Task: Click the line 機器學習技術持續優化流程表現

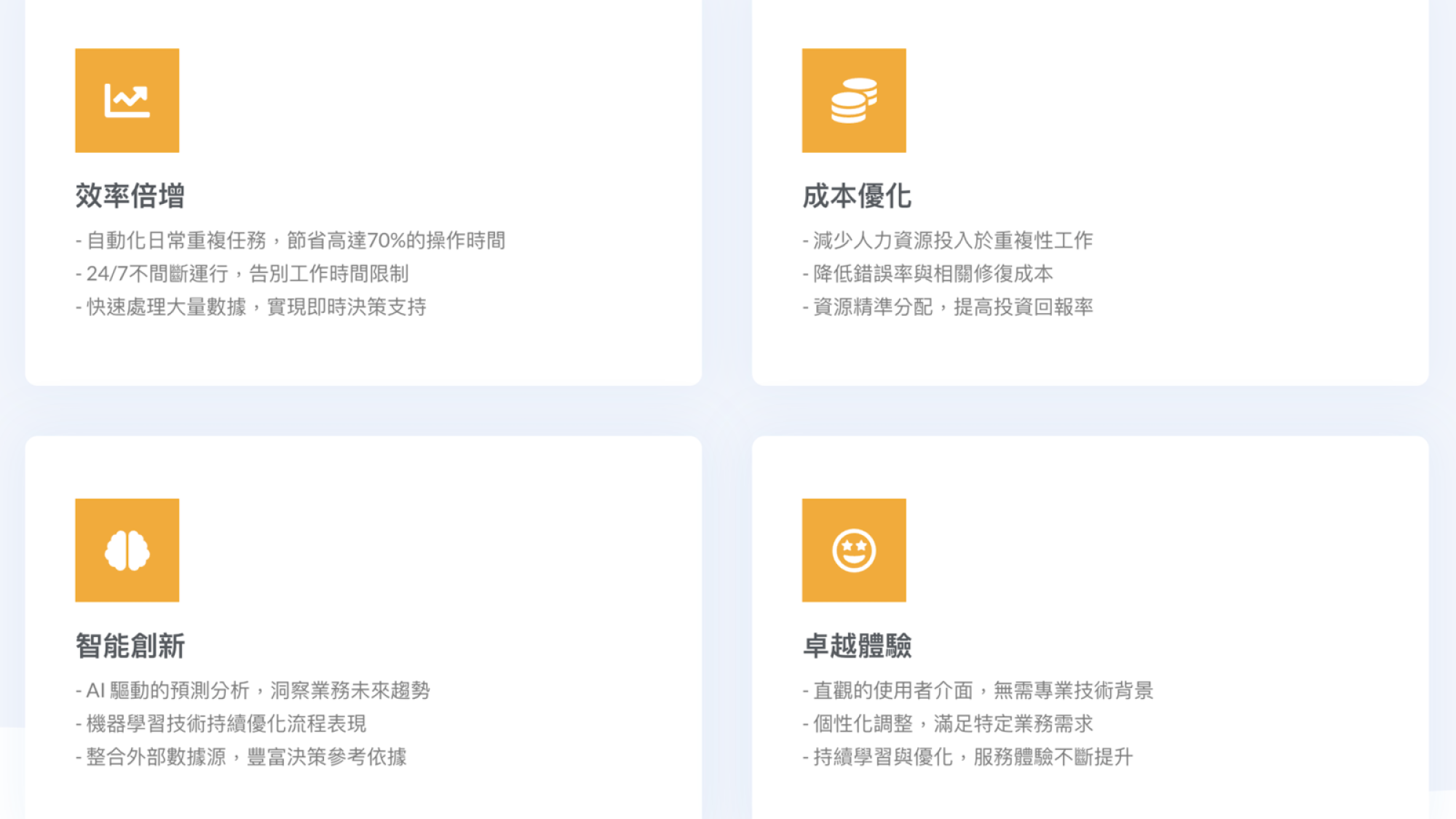Action: pyautogui.click(x=221, y=724)
